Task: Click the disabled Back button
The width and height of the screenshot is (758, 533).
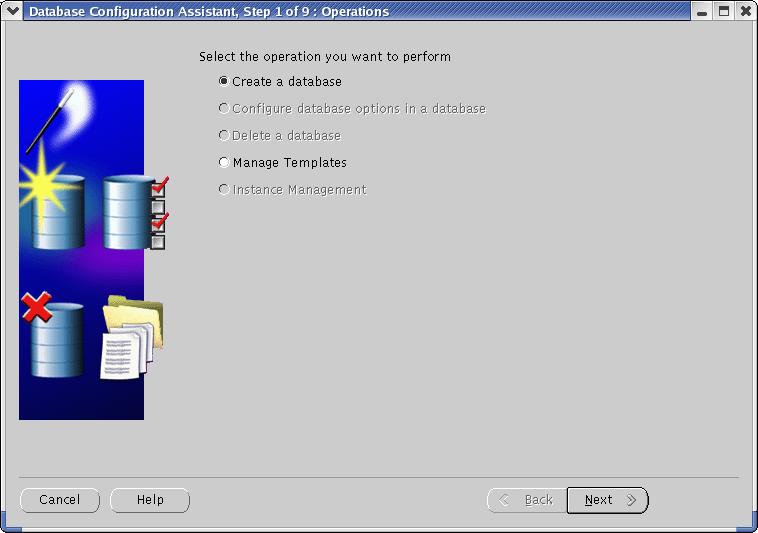Action: point(526,500)
